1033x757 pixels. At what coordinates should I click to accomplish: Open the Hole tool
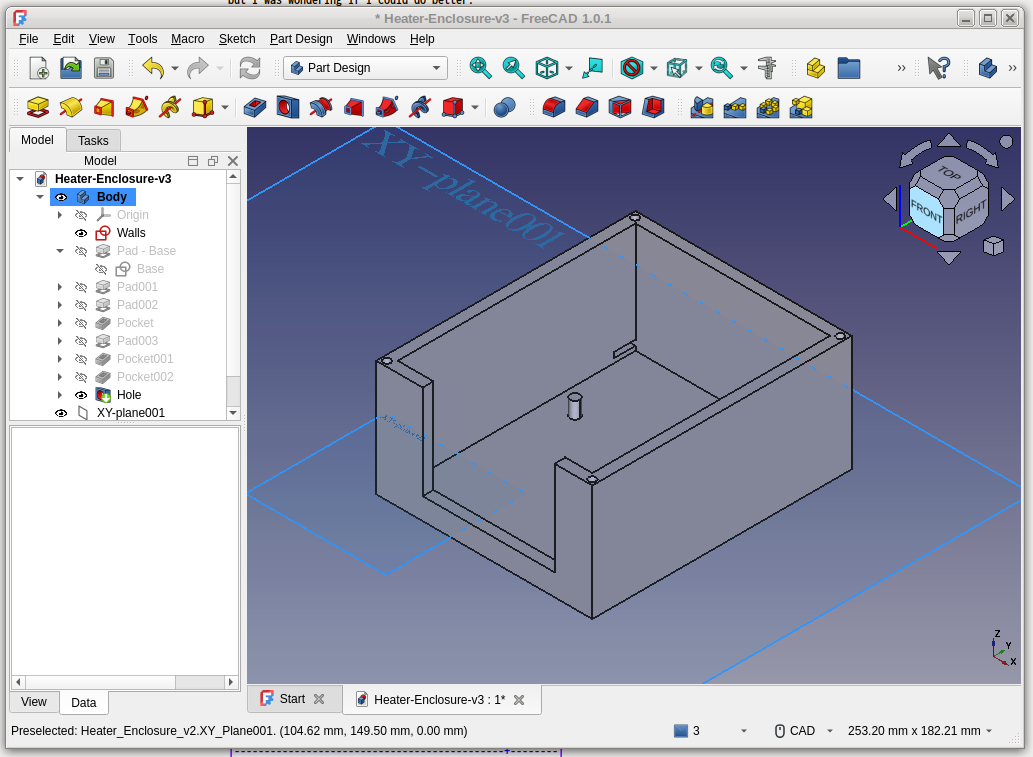coord(286,106)
